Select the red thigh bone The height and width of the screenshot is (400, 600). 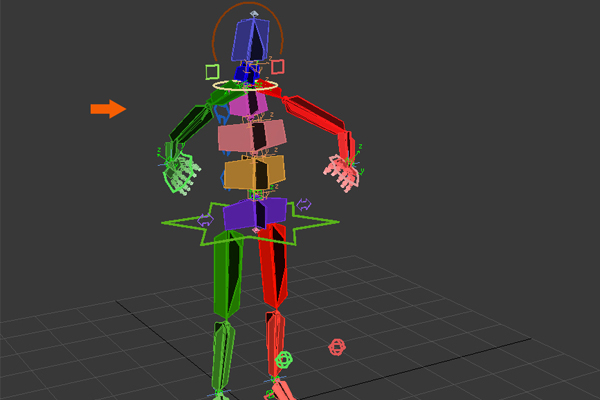pyautogui.click(x=273, y=266)
